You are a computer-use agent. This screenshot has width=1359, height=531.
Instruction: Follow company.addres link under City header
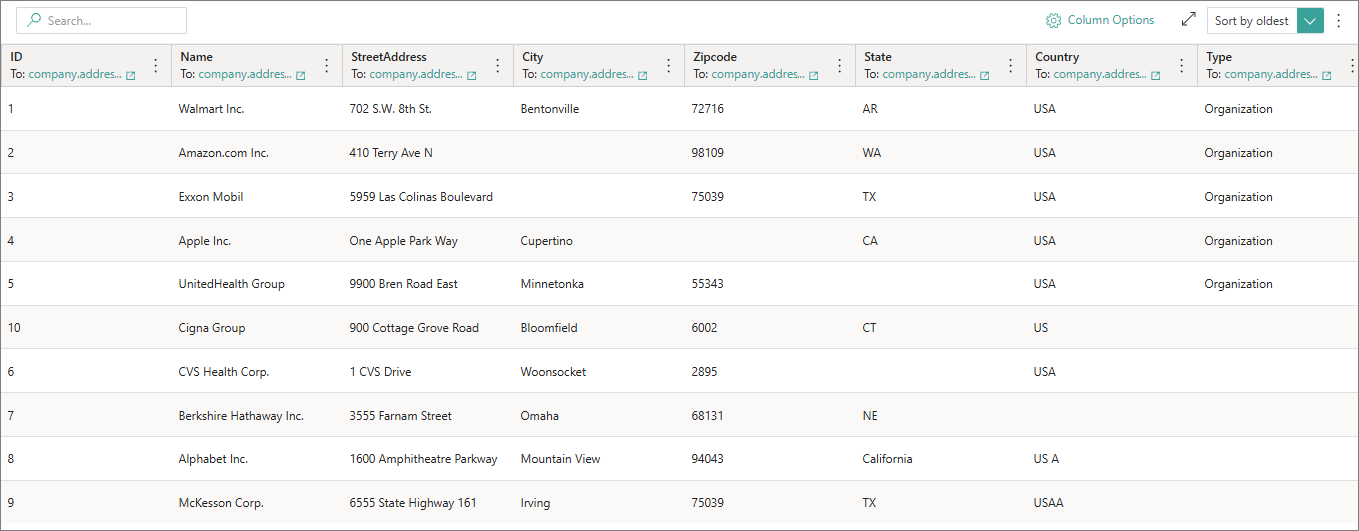(587, 74)
